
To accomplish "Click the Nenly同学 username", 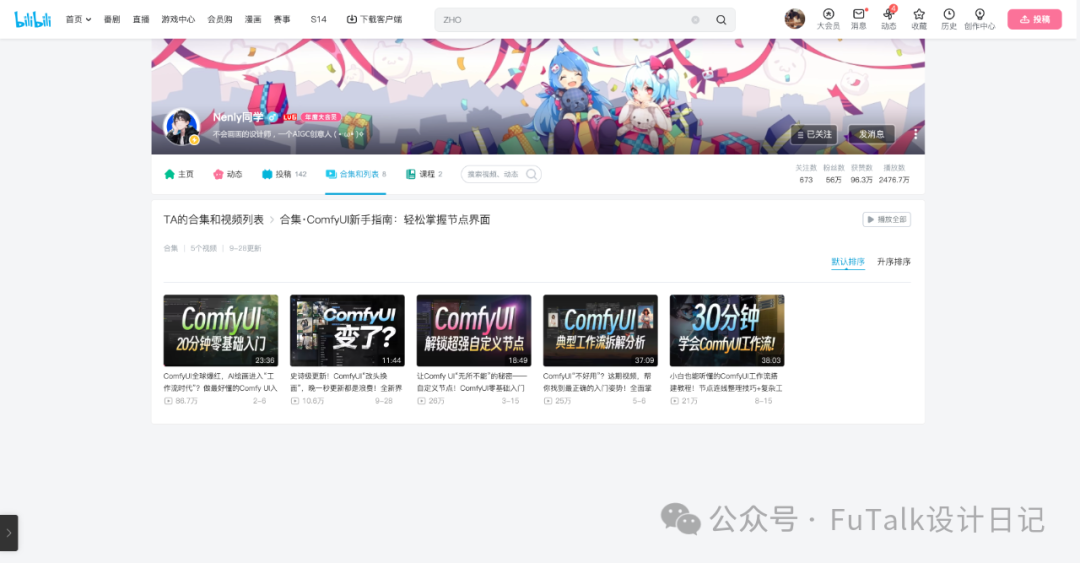I will (238, 117).
